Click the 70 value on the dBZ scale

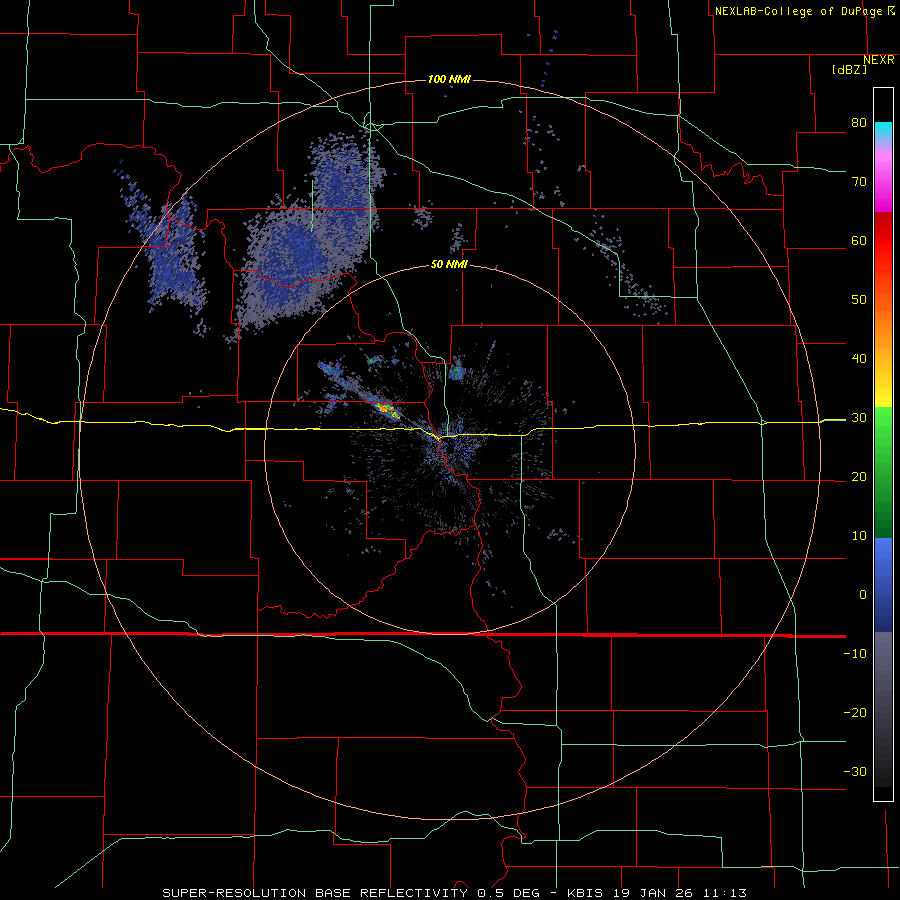click(859, 182)
